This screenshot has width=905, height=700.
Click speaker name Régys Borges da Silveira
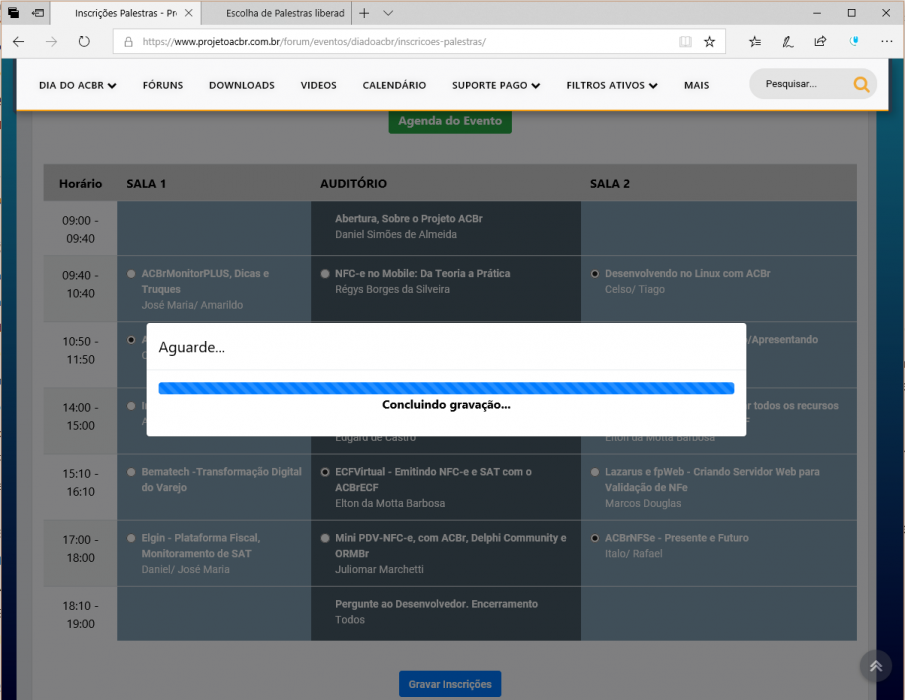click(392, 290)
